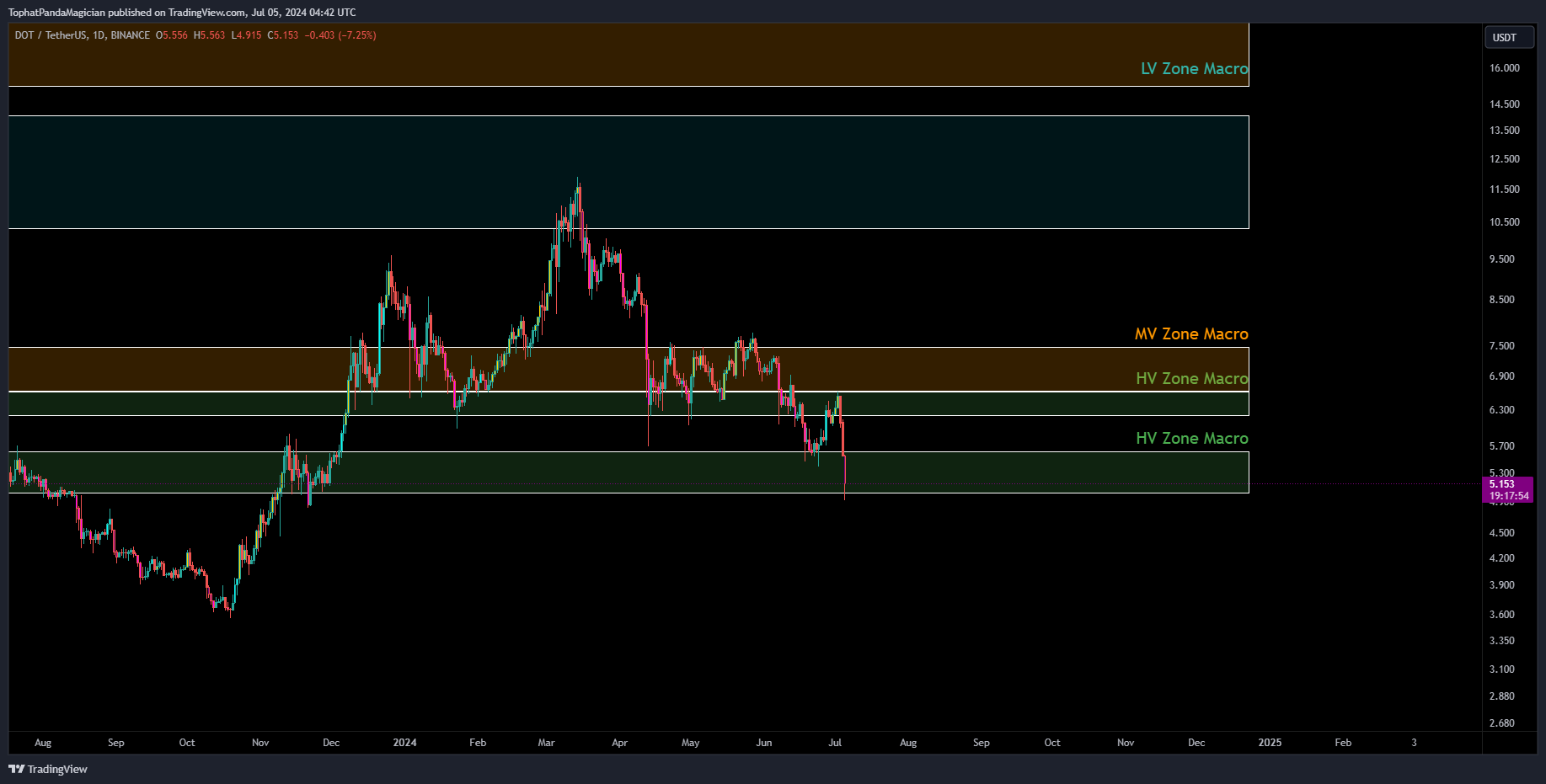Image resolution: width=1546 pixels, height=784 pixels.
Task: Click the 16.000 price axis label
Action: click(1505, 68)
